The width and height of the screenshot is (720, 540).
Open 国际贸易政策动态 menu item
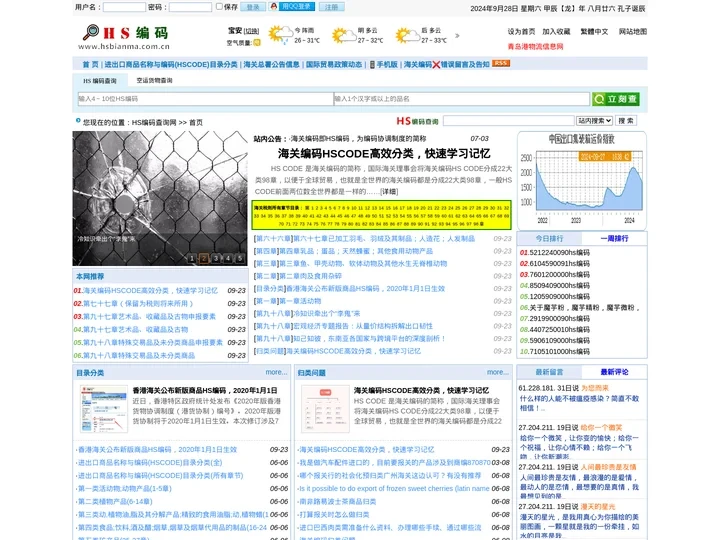coord(334,64)
